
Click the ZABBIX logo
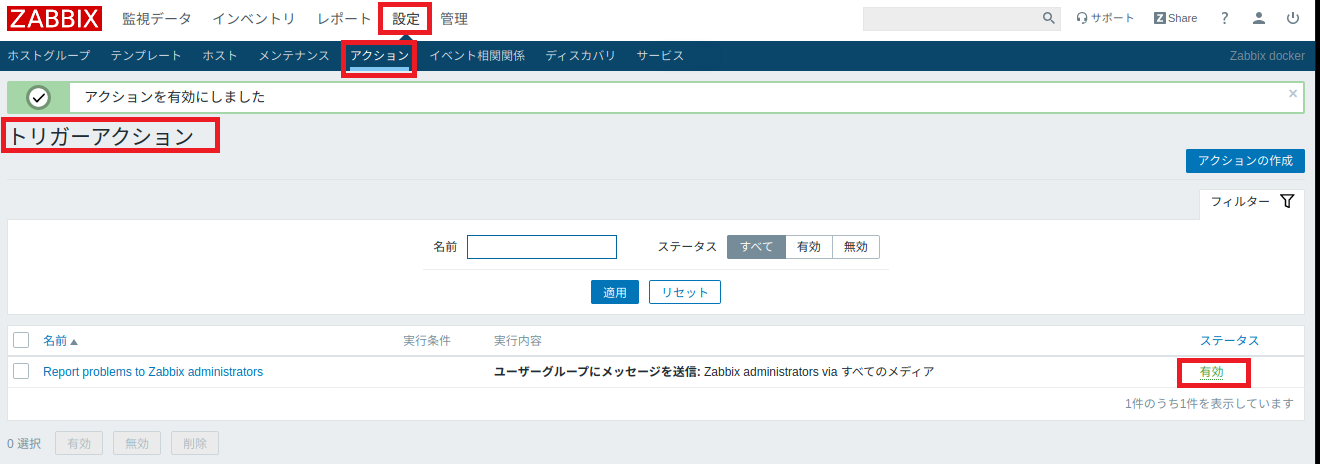coord(55,18)
